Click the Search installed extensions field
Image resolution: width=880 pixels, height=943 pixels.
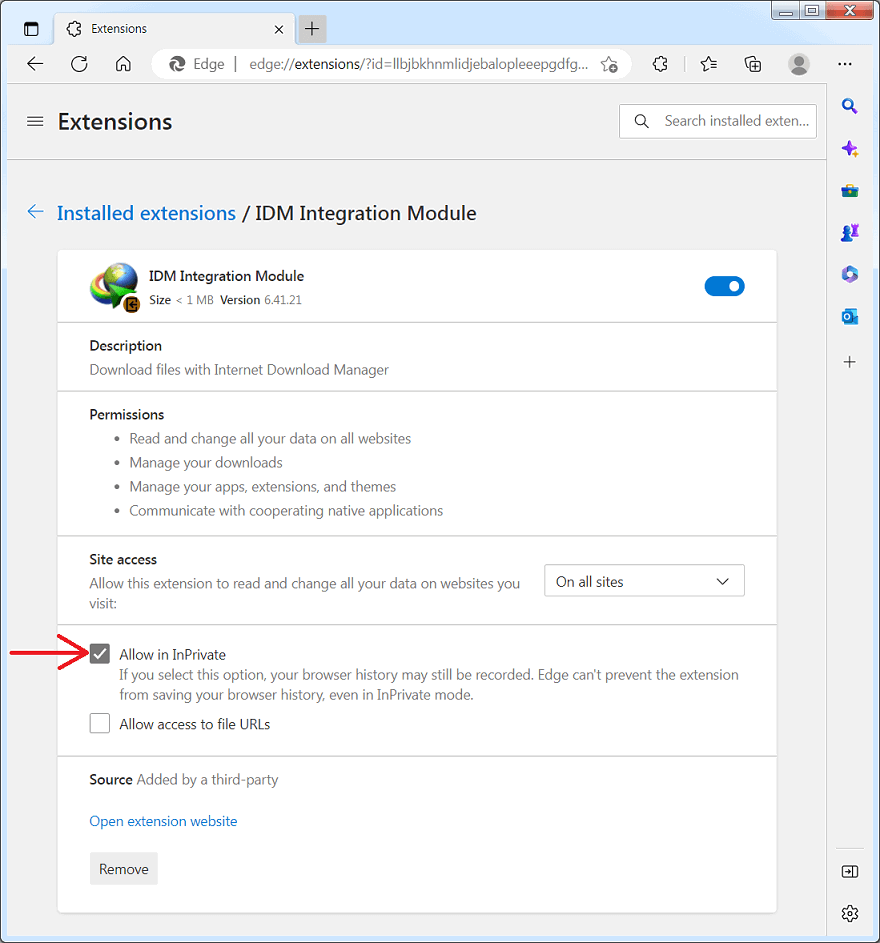click(x=718, y=121)
